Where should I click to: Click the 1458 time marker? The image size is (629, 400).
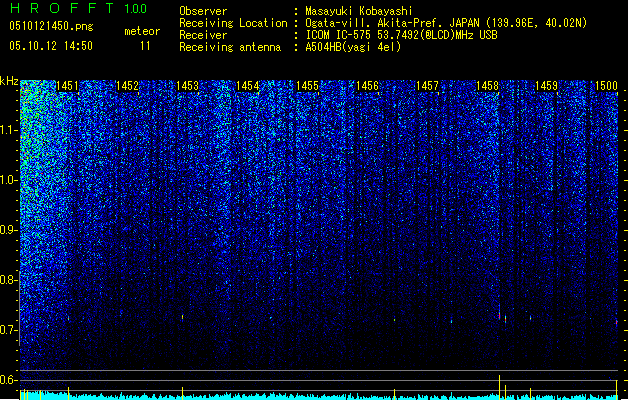pos(487,86)
